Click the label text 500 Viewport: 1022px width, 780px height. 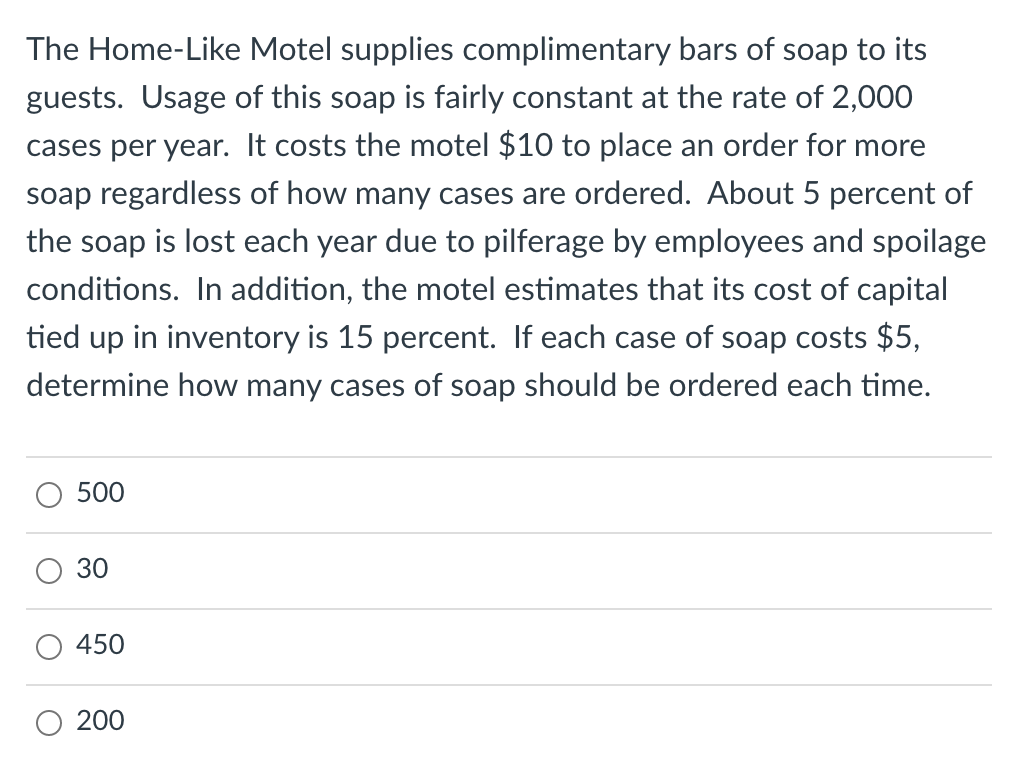[x=100, y=493]
